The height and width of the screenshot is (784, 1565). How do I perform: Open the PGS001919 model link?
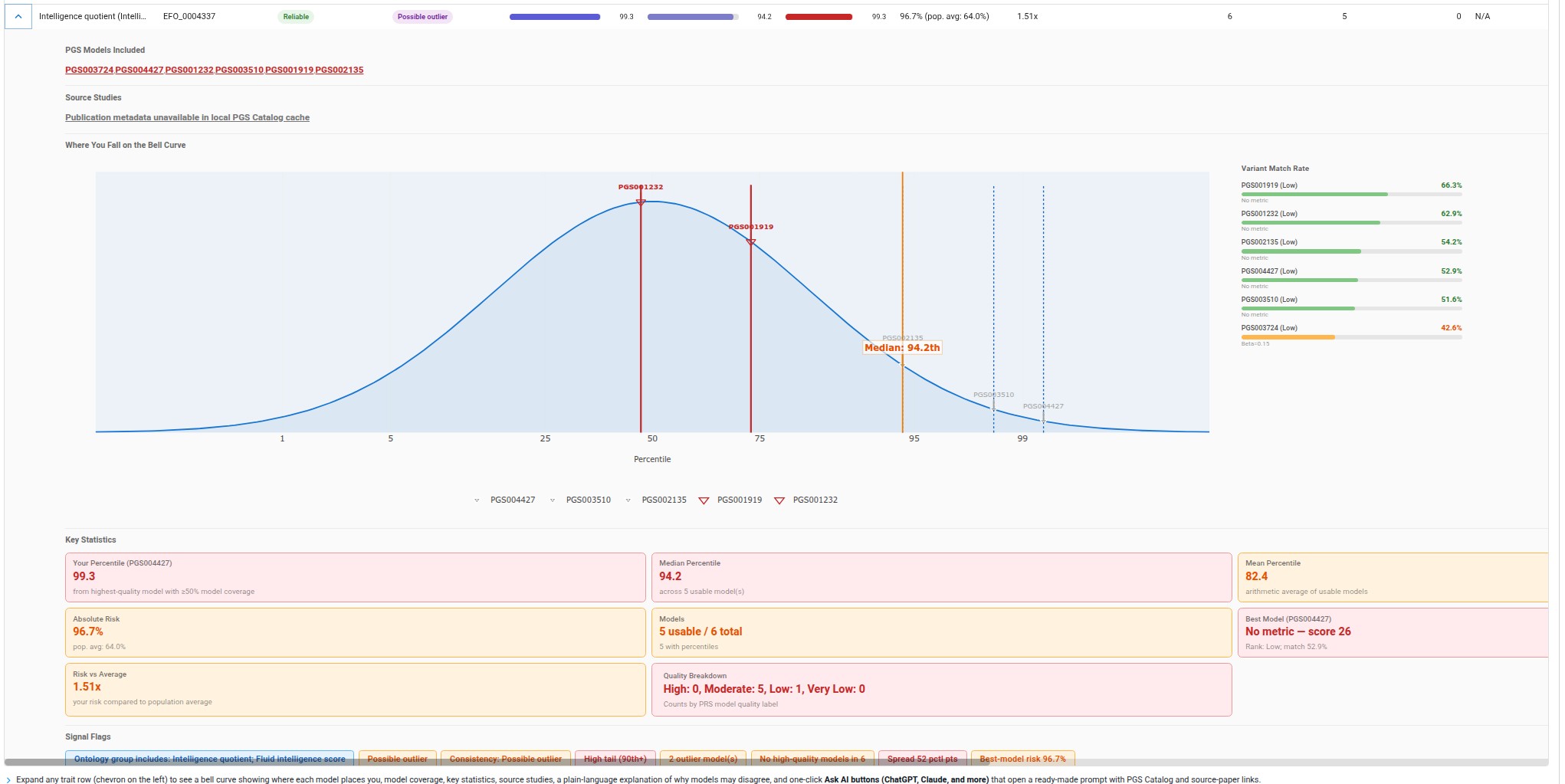[x=290, y=70]
